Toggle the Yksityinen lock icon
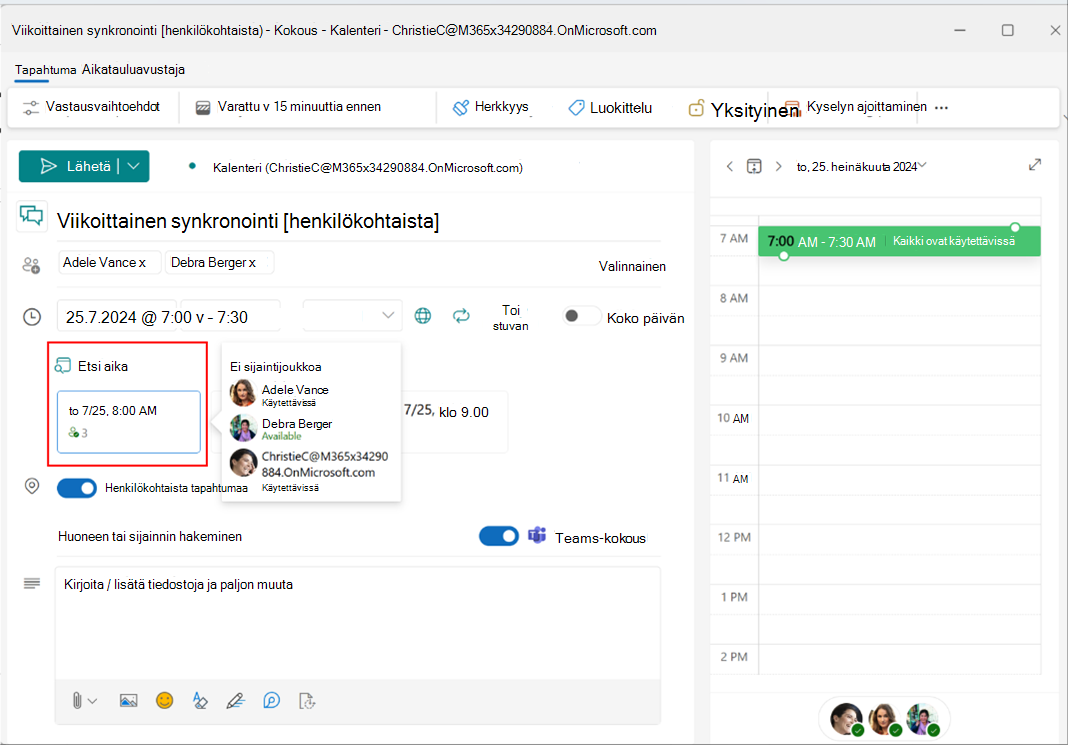The height and width of the screenshot is (745, 1068). [x=695, y=108]
